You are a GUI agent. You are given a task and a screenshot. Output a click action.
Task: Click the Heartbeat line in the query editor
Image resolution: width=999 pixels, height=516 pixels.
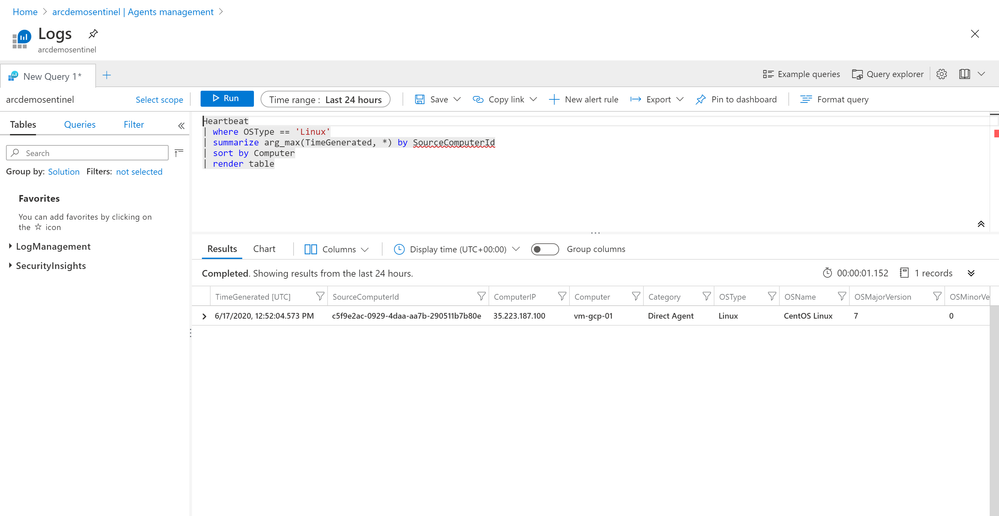pos(226,120)
